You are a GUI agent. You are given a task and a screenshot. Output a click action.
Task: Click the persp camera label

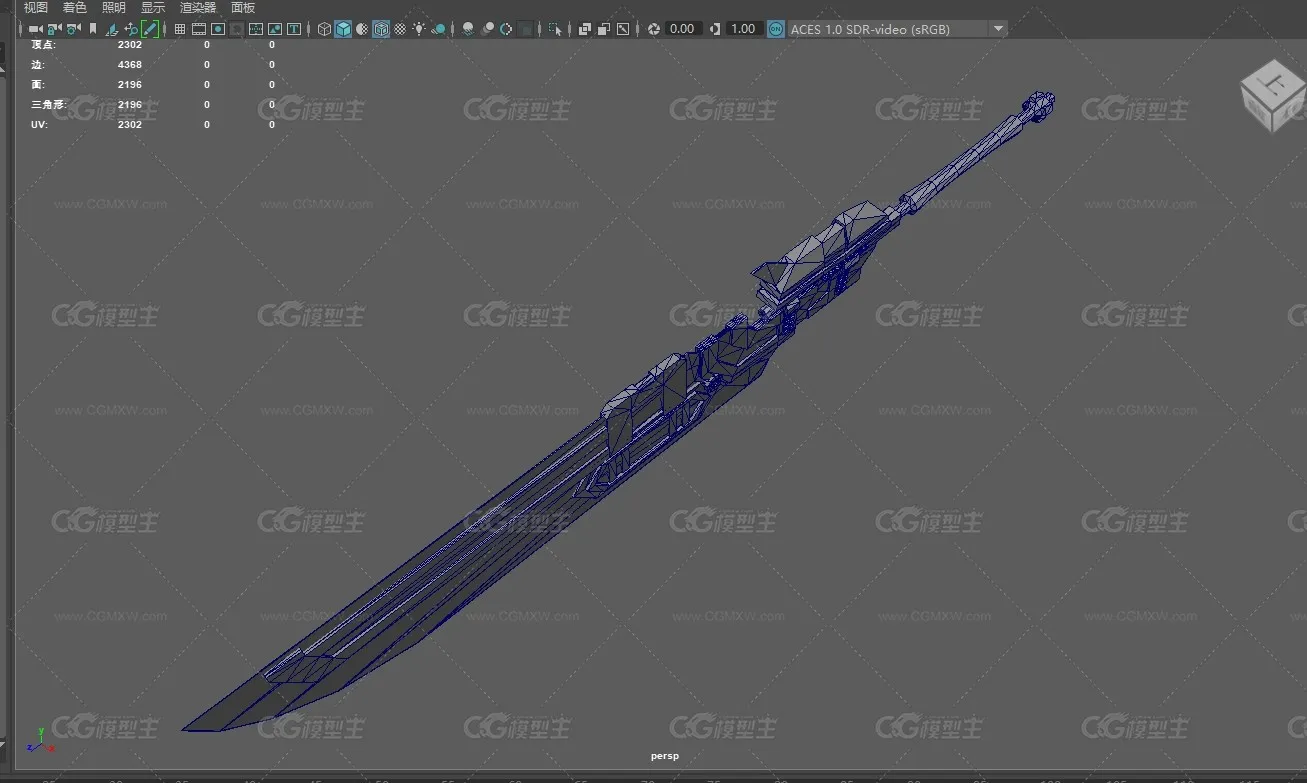pyautogui.click(x=665, y=756)
